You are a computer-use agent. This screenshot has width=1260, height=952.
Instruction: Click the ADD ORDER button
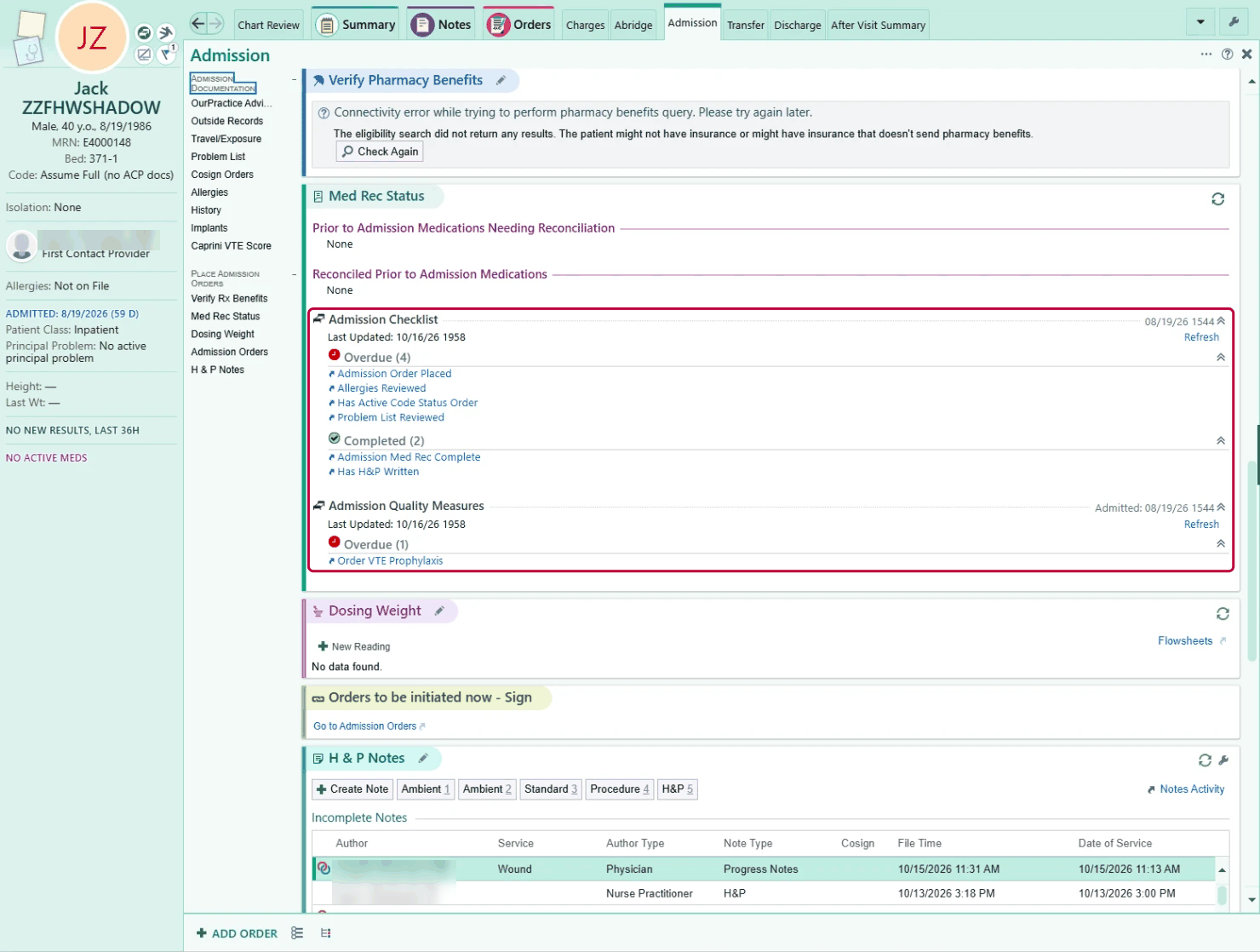pyautogui.click(x=237, y=933)
